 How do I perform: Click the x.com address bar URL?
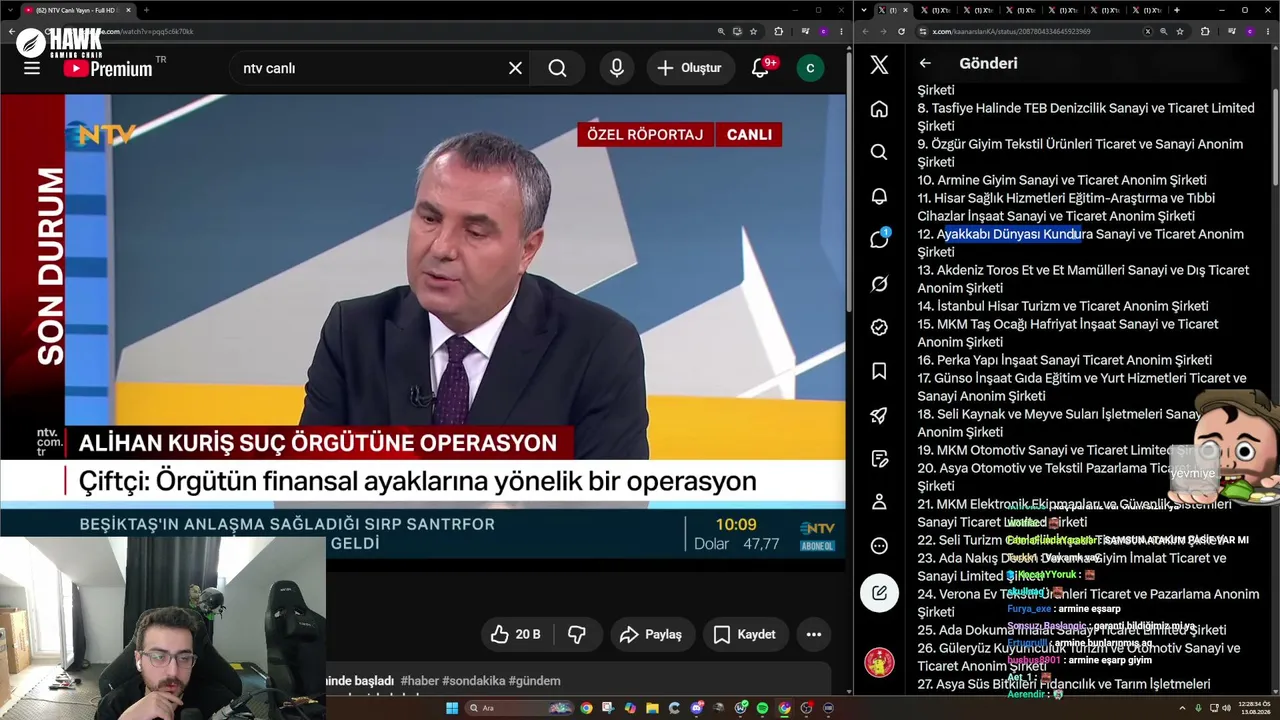click(1011, 31)
